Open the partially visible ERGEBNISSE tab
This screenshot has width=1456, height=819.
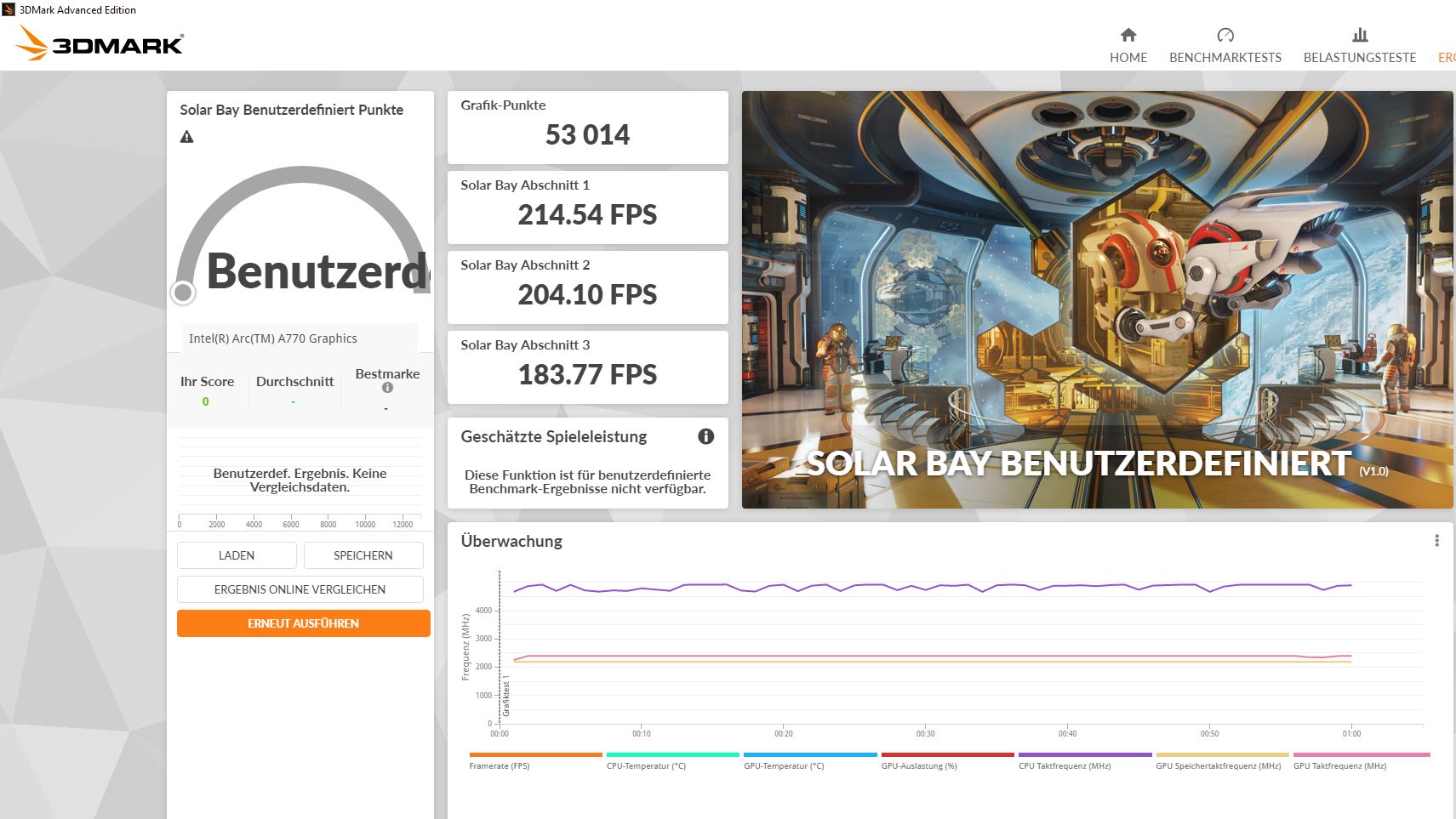(x=1447, y=57)
